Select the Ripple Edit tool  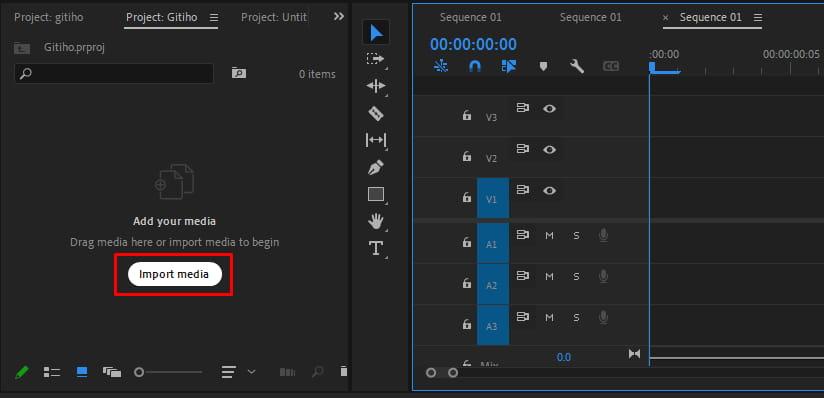point(376,86)
